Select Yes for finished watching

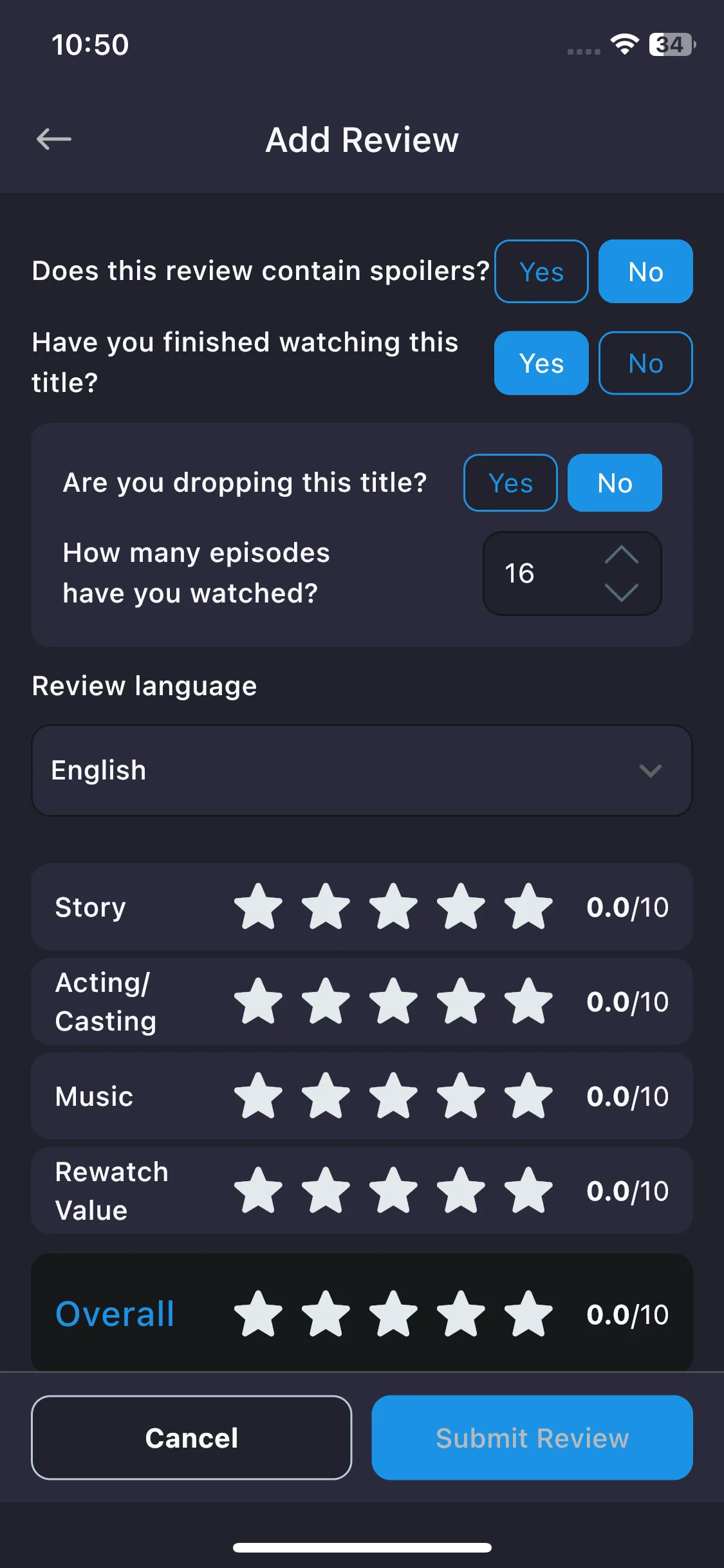tap(541, 363)
